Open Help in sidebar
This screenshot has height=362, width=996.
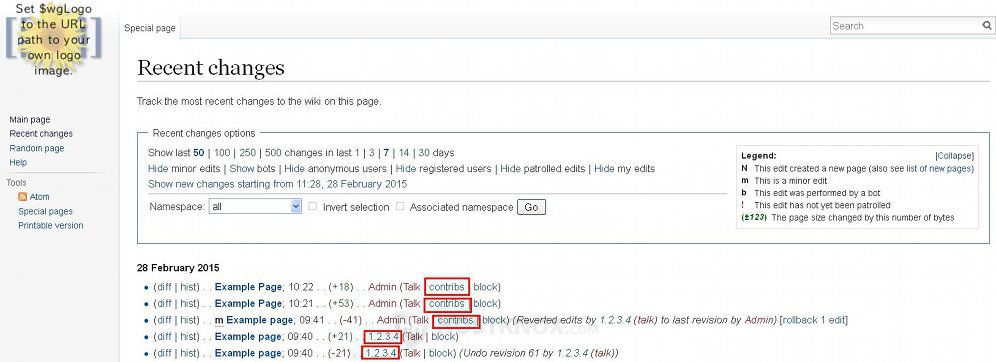(18, 163)
